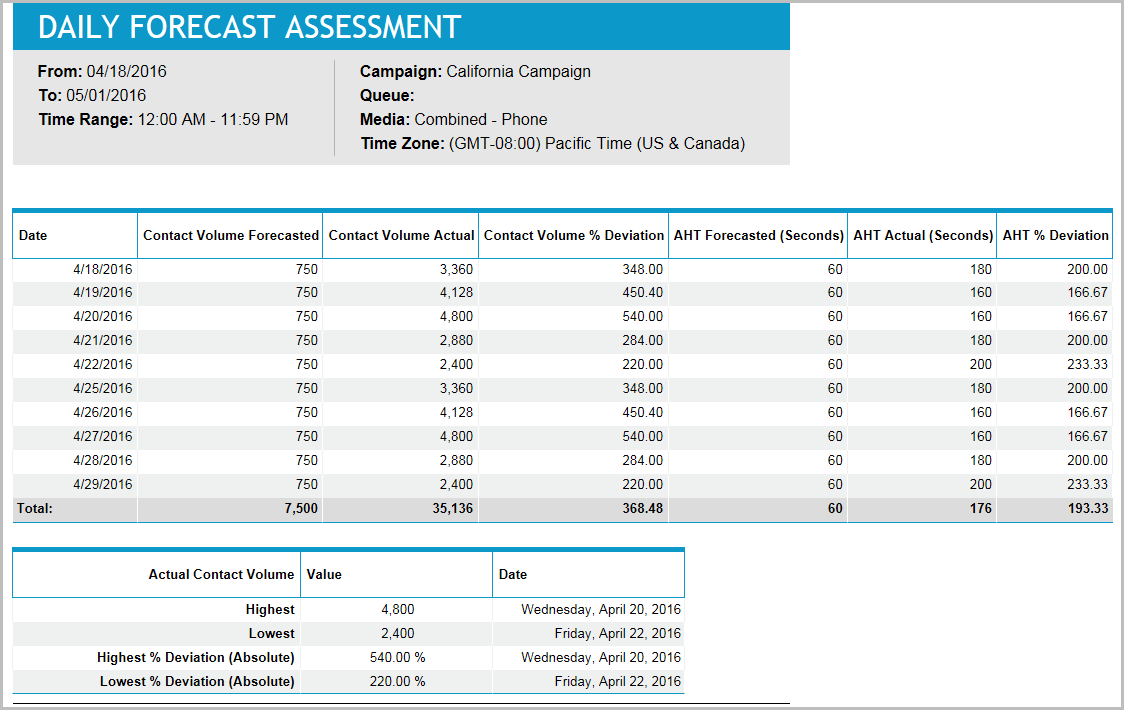Click the AHT Actual (Seconds) header

922,234
